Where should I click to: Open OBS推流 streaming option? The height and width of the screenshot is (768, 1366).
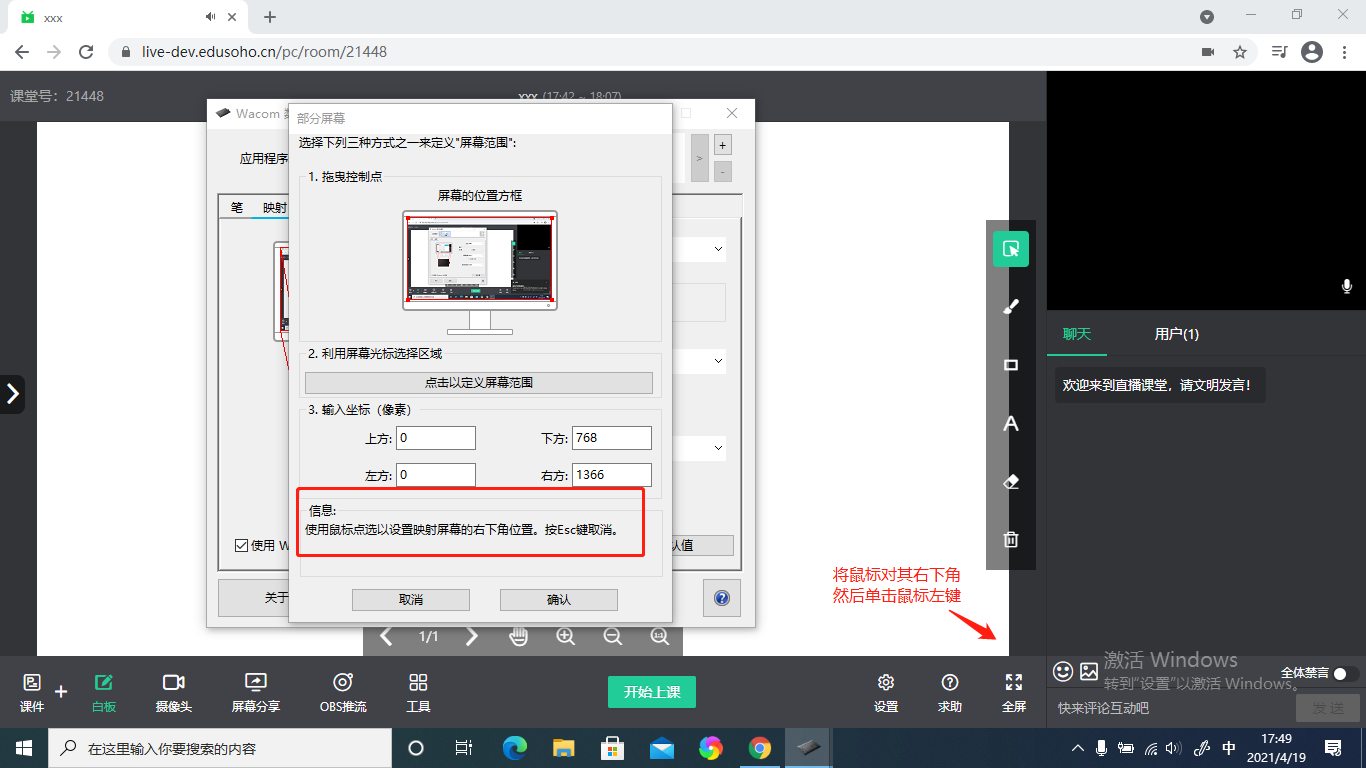(x=343, y=692)
